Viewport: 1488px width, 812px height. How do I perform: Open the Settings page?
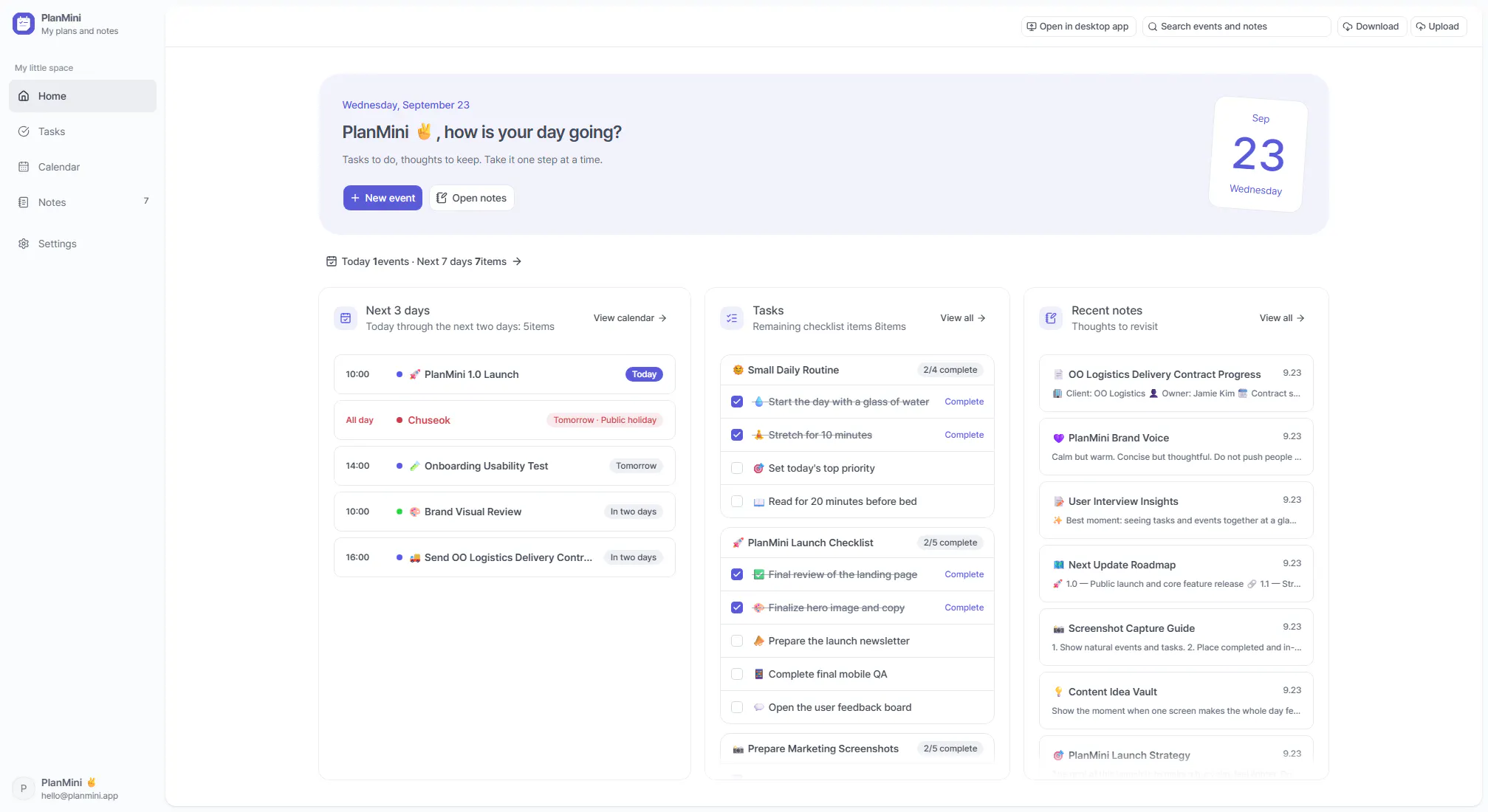click(x=83, y=244)
